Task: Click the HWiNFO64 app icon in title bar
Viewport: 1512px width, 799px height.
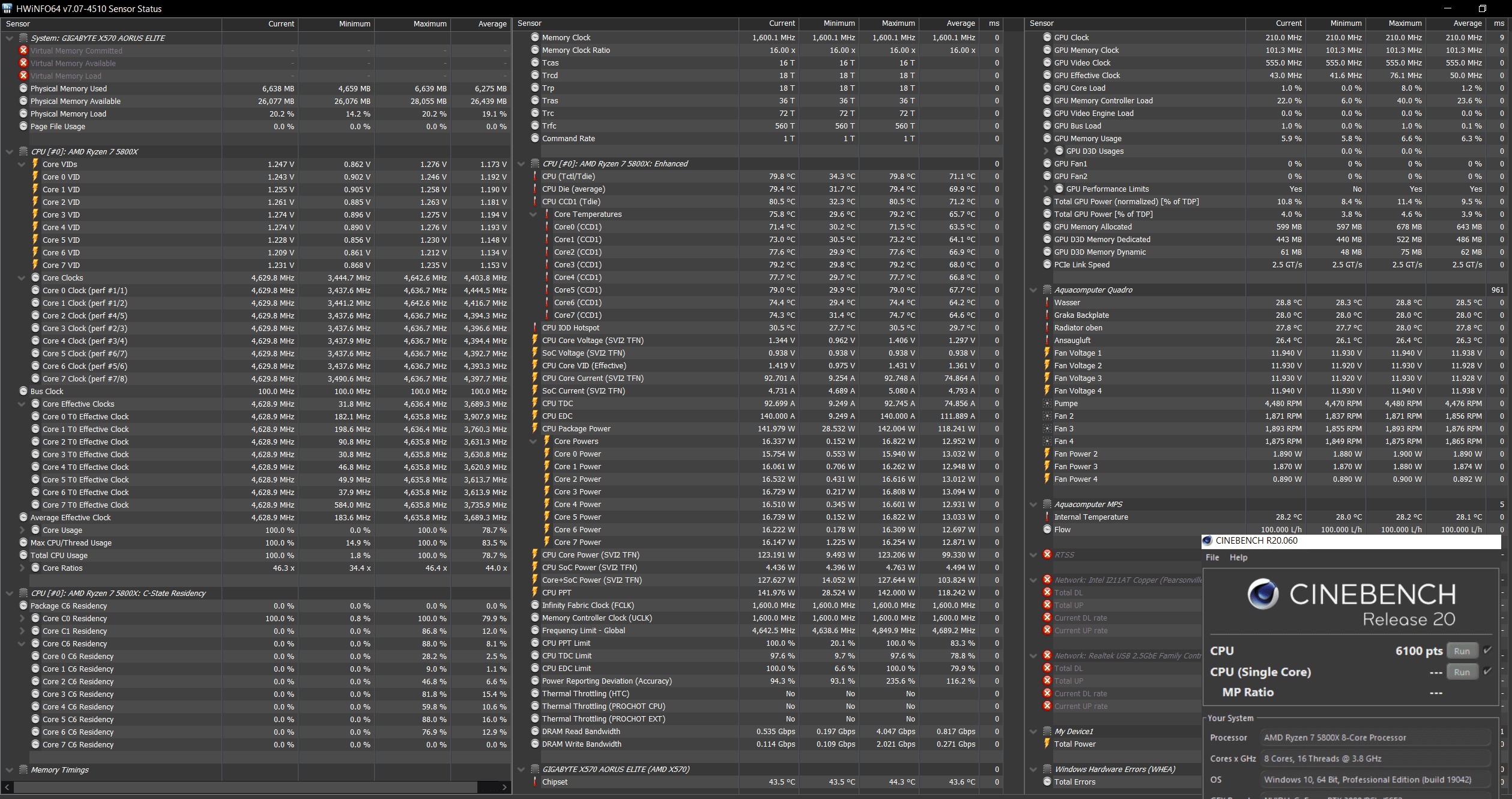Action: pyautogui.click(x=7, y=8)
